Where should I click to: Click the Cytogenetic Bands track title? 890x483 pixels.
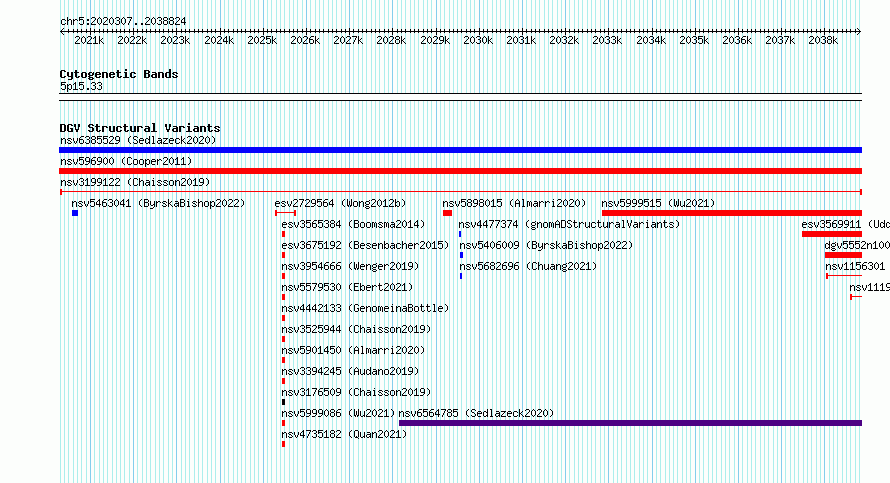pyautogui.click(x=119, y=74)
